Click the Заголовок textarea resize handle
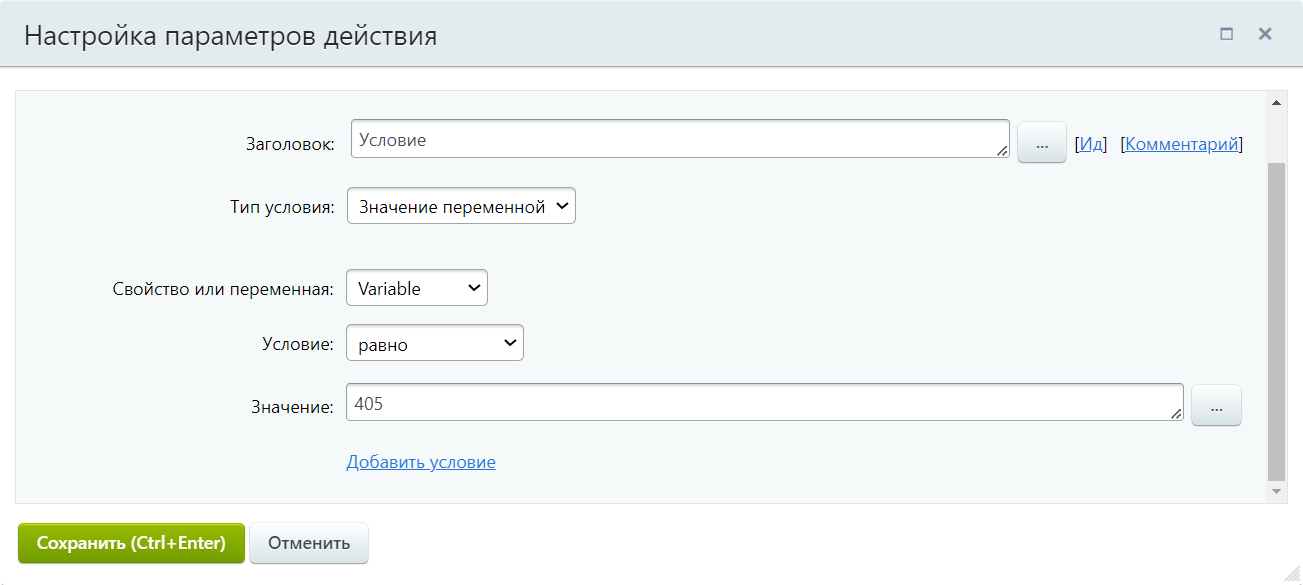Image resolution: width=1303 pixels, height=585 pixels. (1002, 150)
